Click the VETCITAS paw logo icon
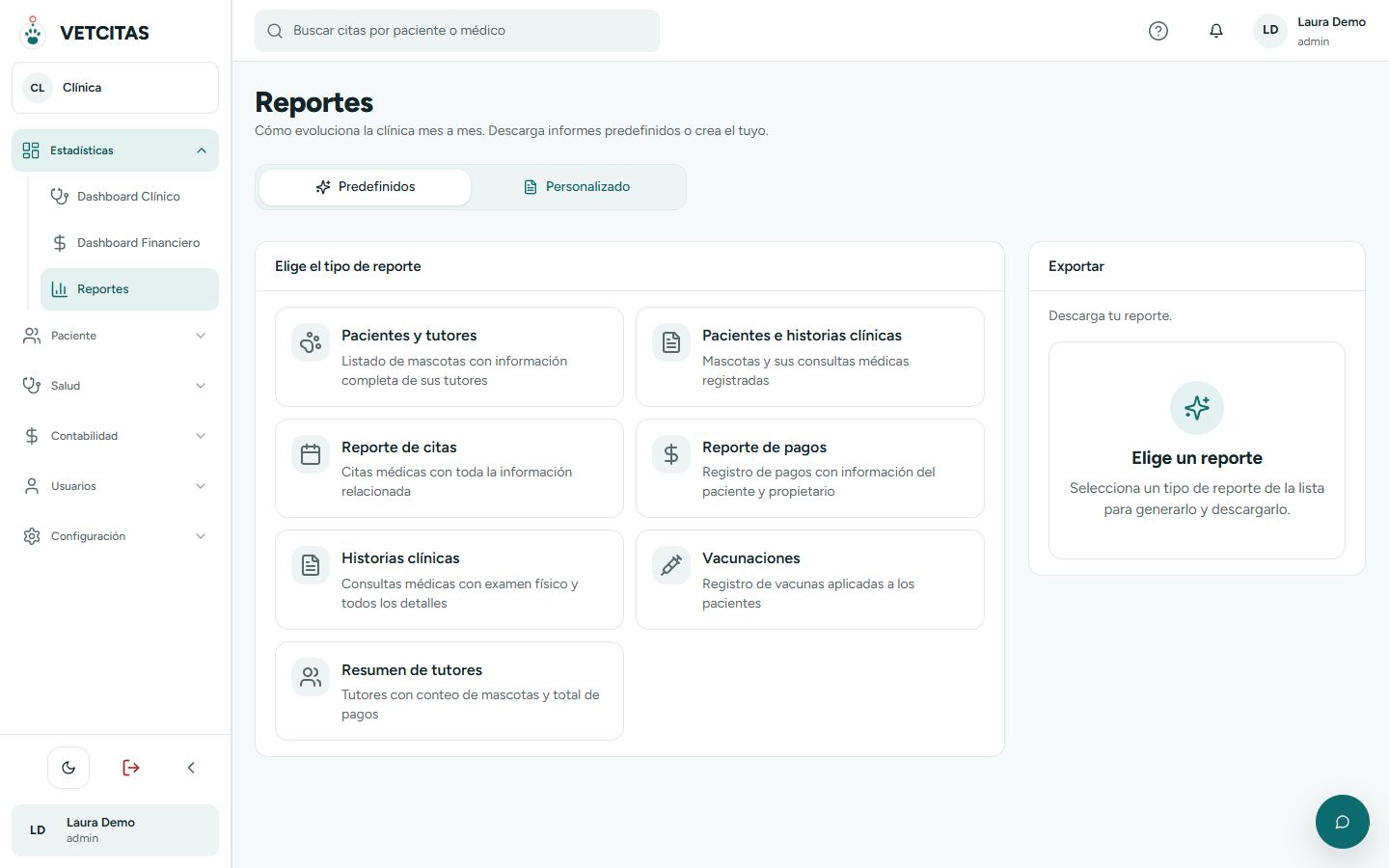 pyautogui.click(x=33, y=32)
